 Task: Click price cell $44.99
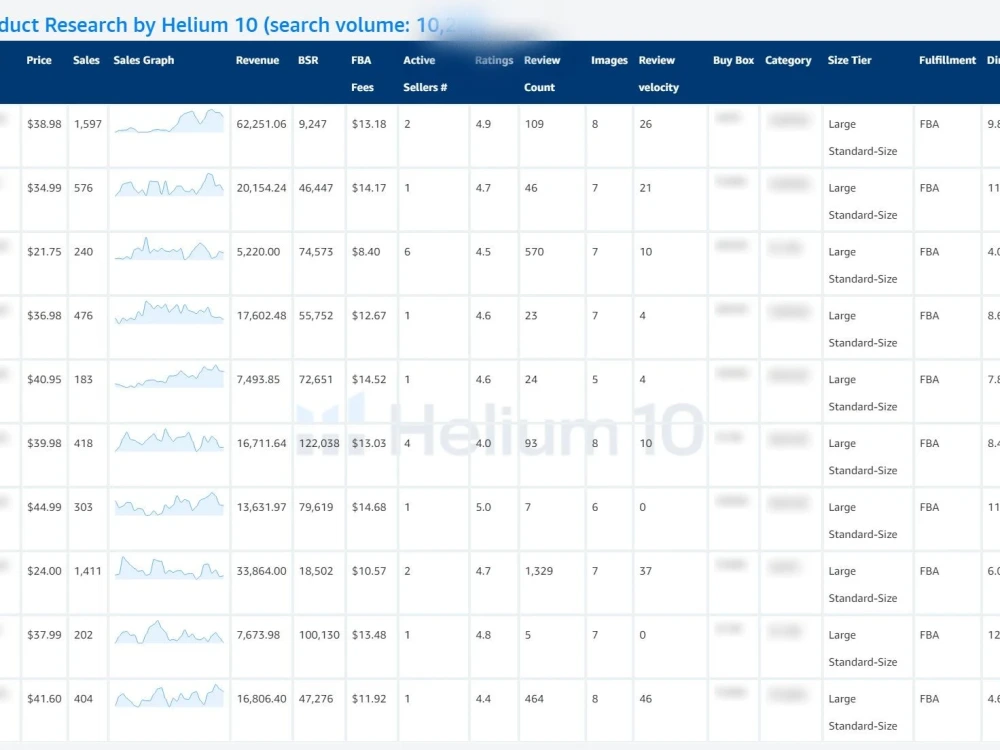pos(44,506)
